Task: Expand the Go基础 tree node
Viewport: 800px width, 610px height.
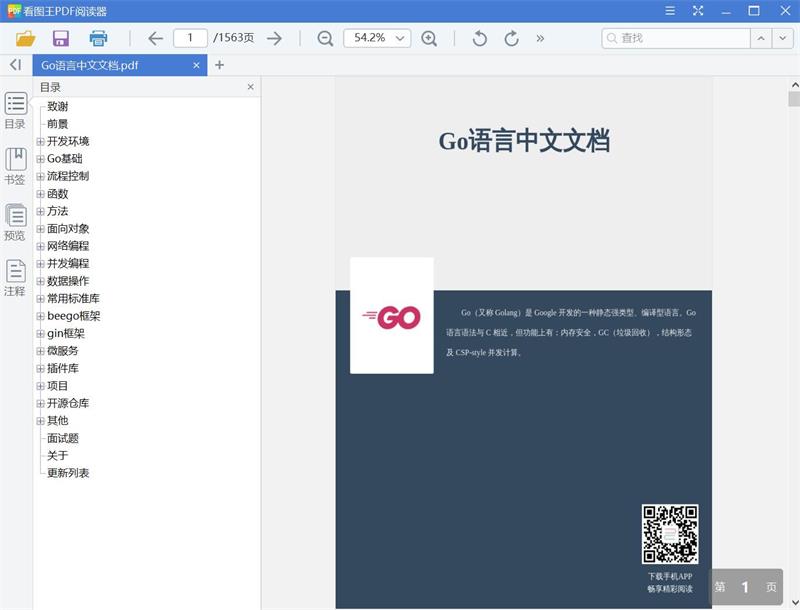Action: pyautogui.click(x=40, y=159)
